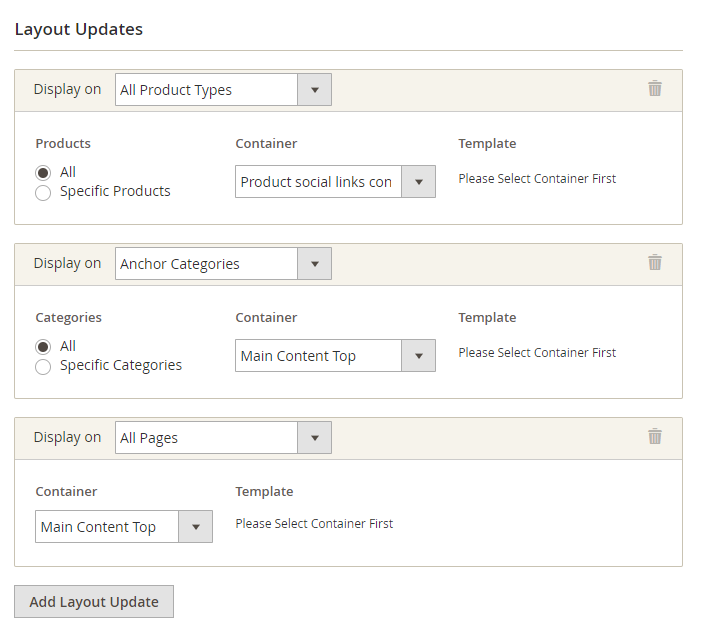Click the Products field label
Image resolution: width=703 pixels, height=629 pixels.
tap(63, 144)
